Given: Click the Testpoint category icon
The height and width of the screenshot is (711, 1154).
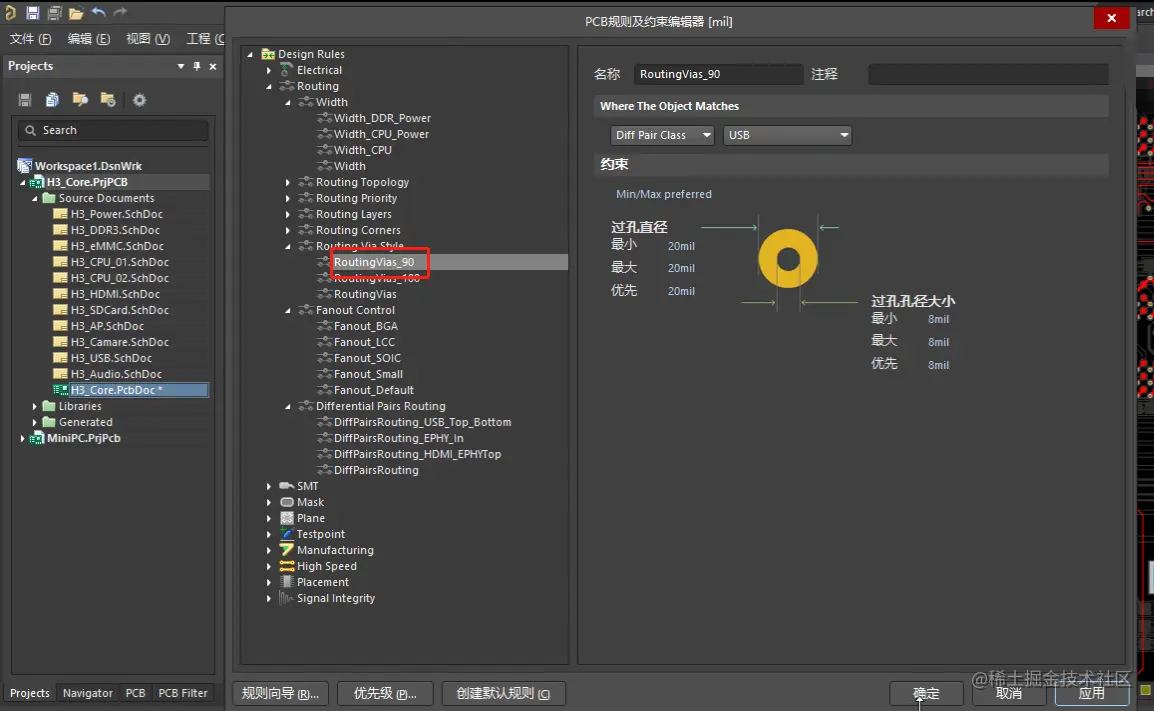Looking at the screenshot, I should click(x=287, y=534).
